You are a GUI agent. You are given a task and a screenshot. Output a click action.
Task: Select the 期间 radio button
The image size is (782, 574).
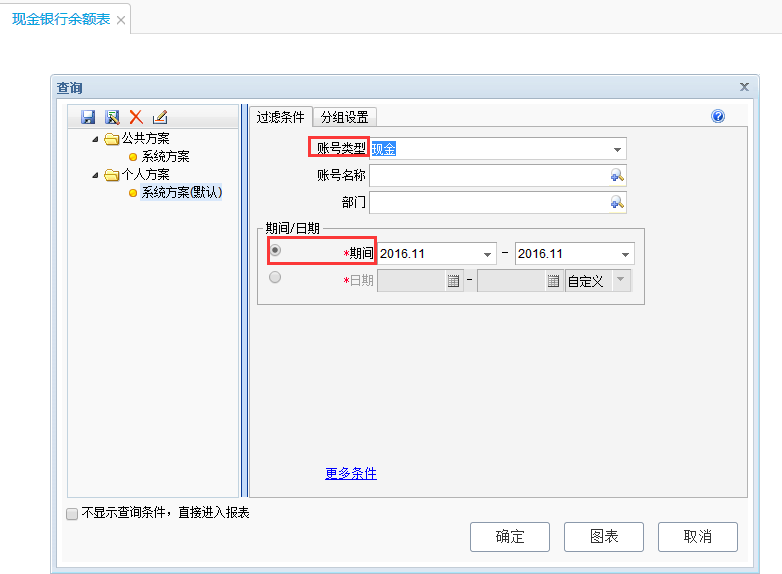[x=275, y=250]
